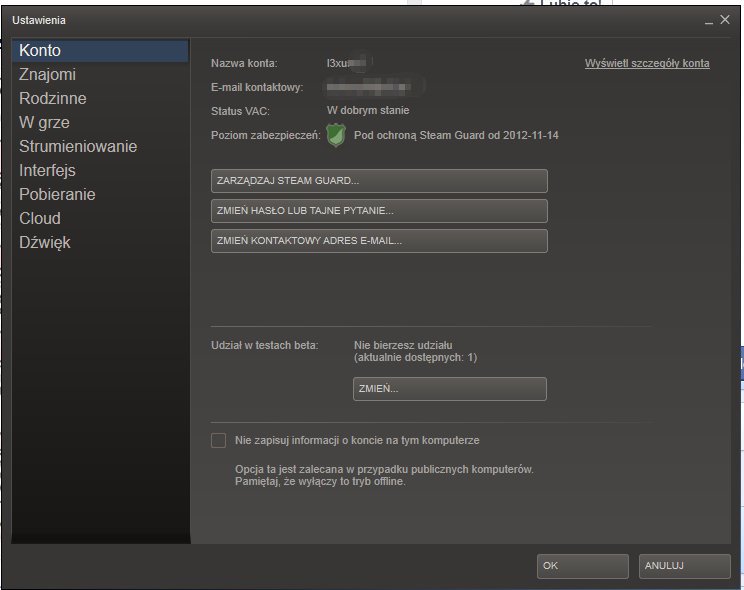Click the 'Nazwa konta:' label
Image resolution: width=744 pixels, height=590 pixels.
[244, 63]
